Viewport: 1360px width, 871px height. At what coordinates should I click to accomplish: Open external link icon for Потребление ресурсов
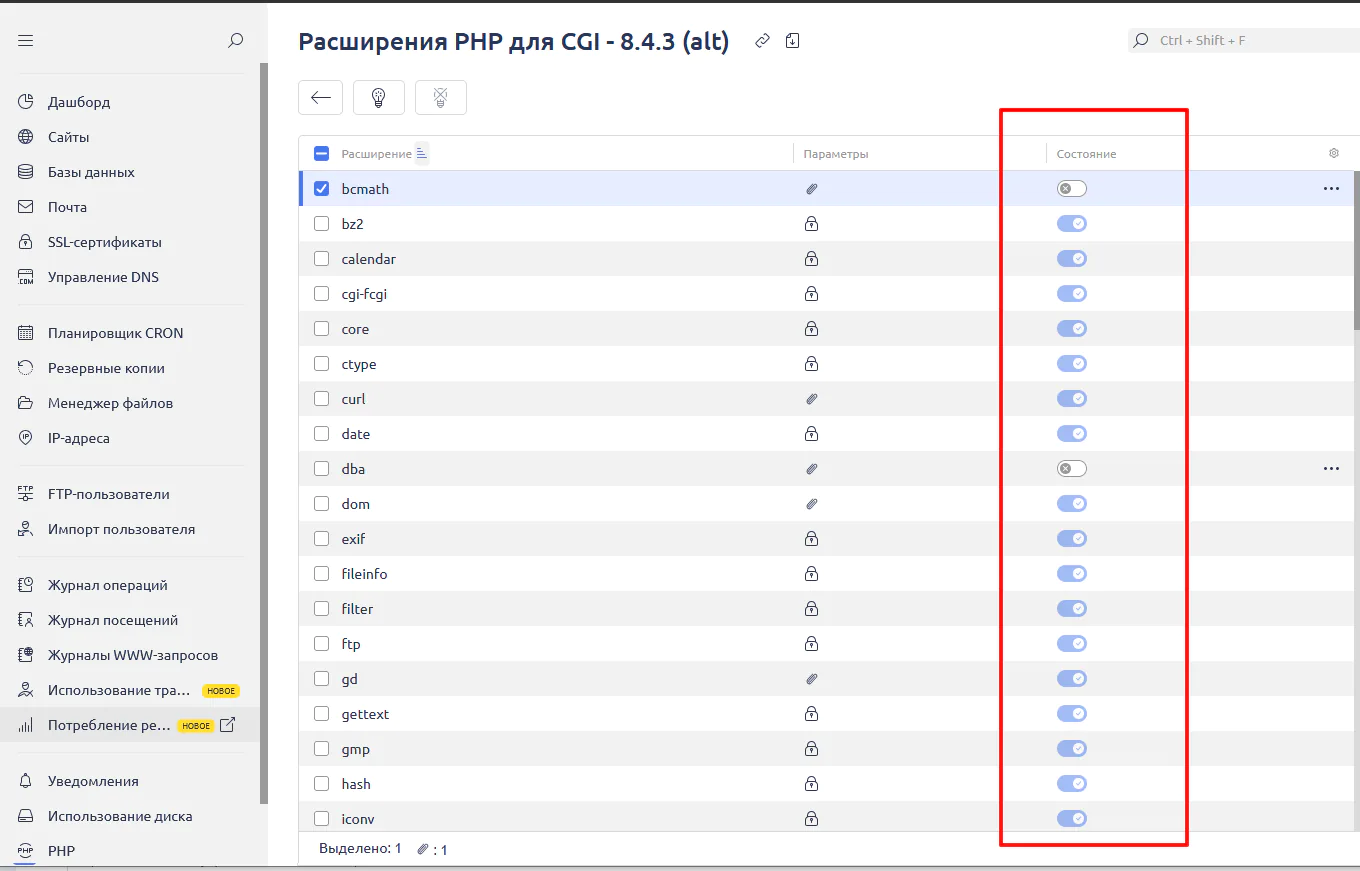click(x=227, y=725)
